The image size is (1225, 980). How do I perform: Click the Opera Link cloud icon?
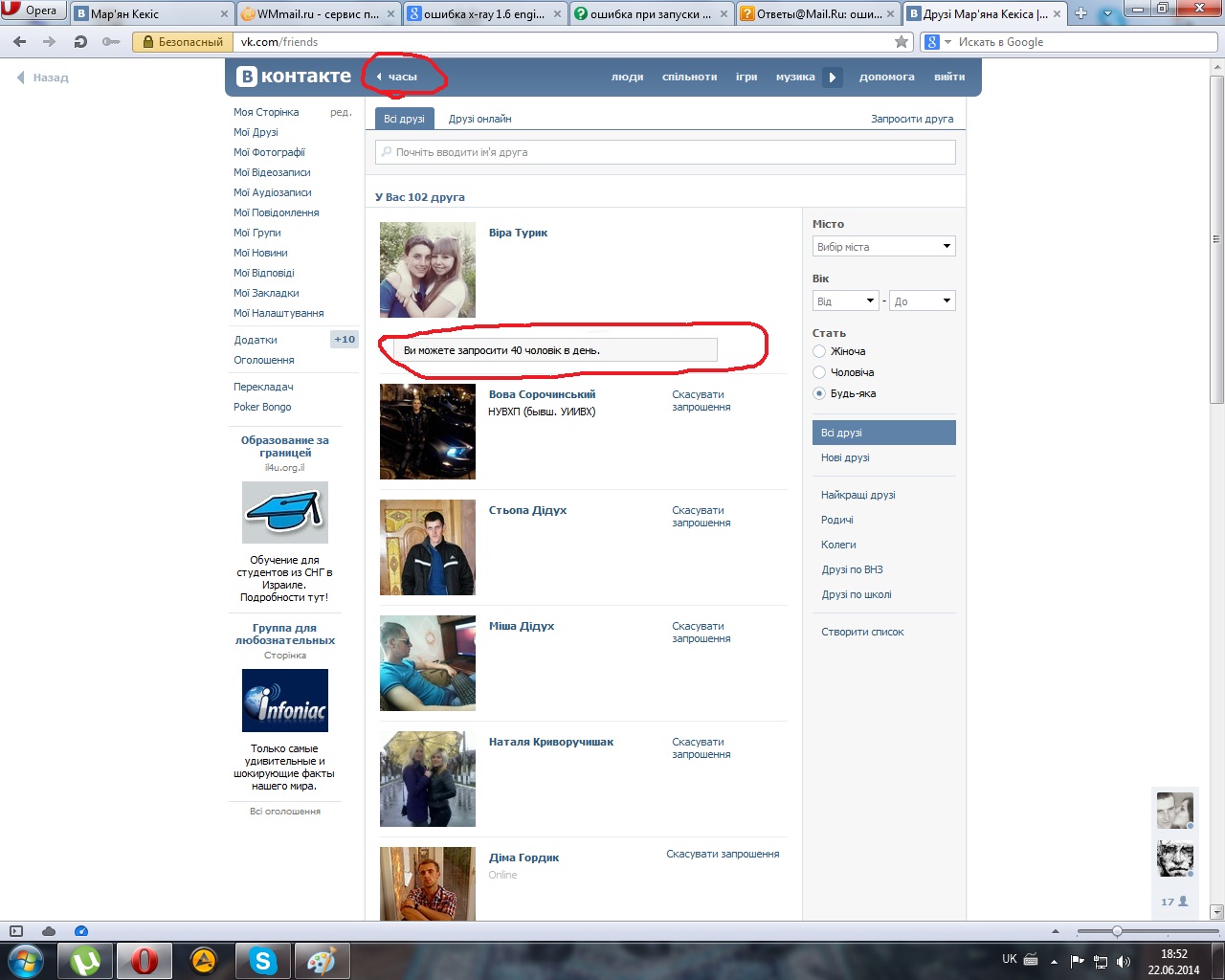tap(49, 931)
